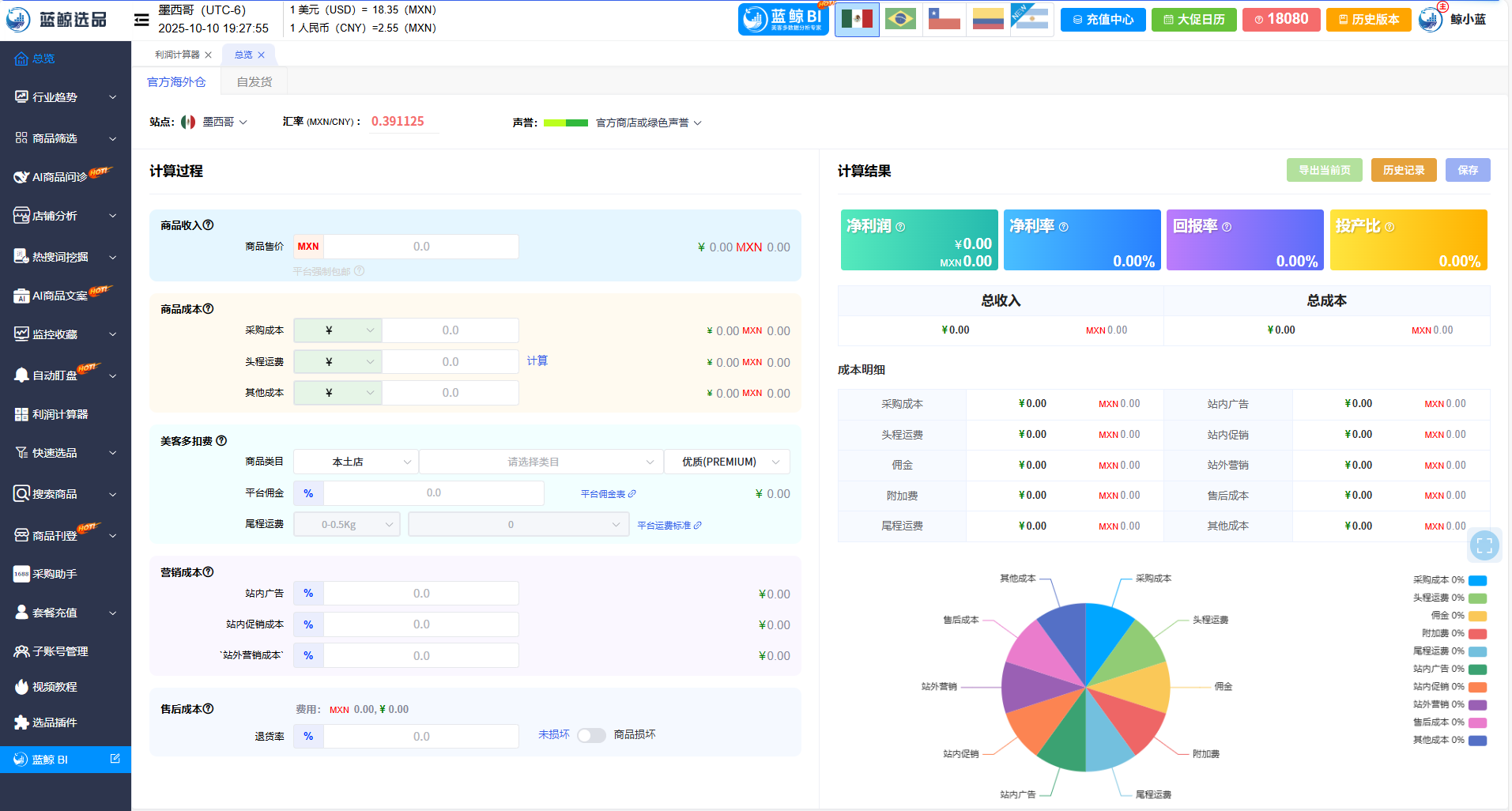Screen dimensions: 1512x811
Task: Open the 平台佣金表 link
Action: (x=607, y=494)
